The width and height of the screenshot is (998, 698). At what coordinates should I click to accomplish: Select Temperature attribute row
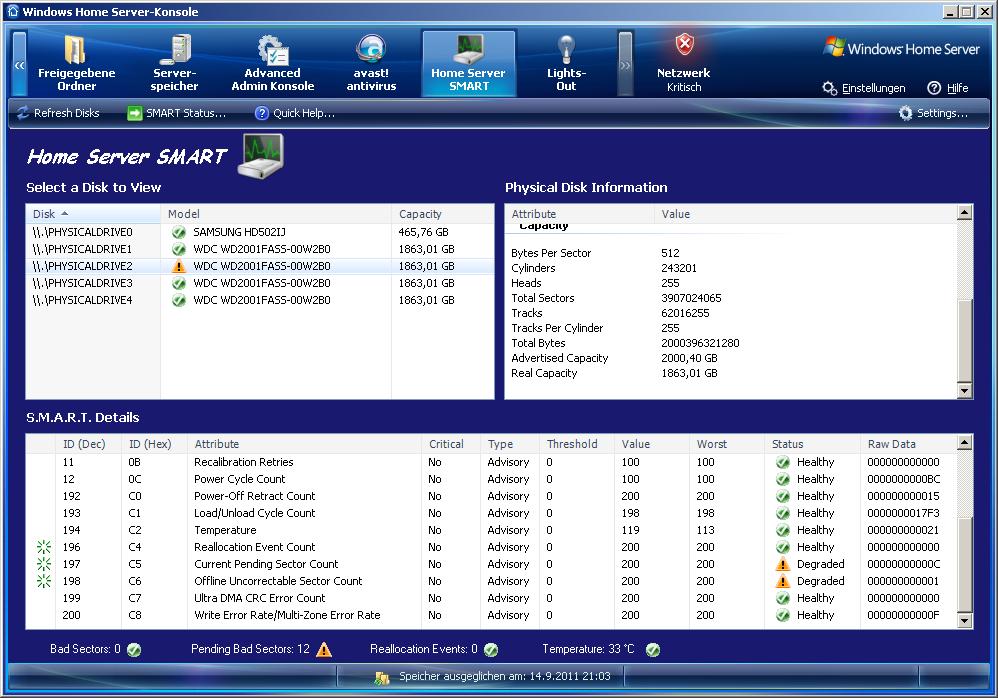coord(491,530)
